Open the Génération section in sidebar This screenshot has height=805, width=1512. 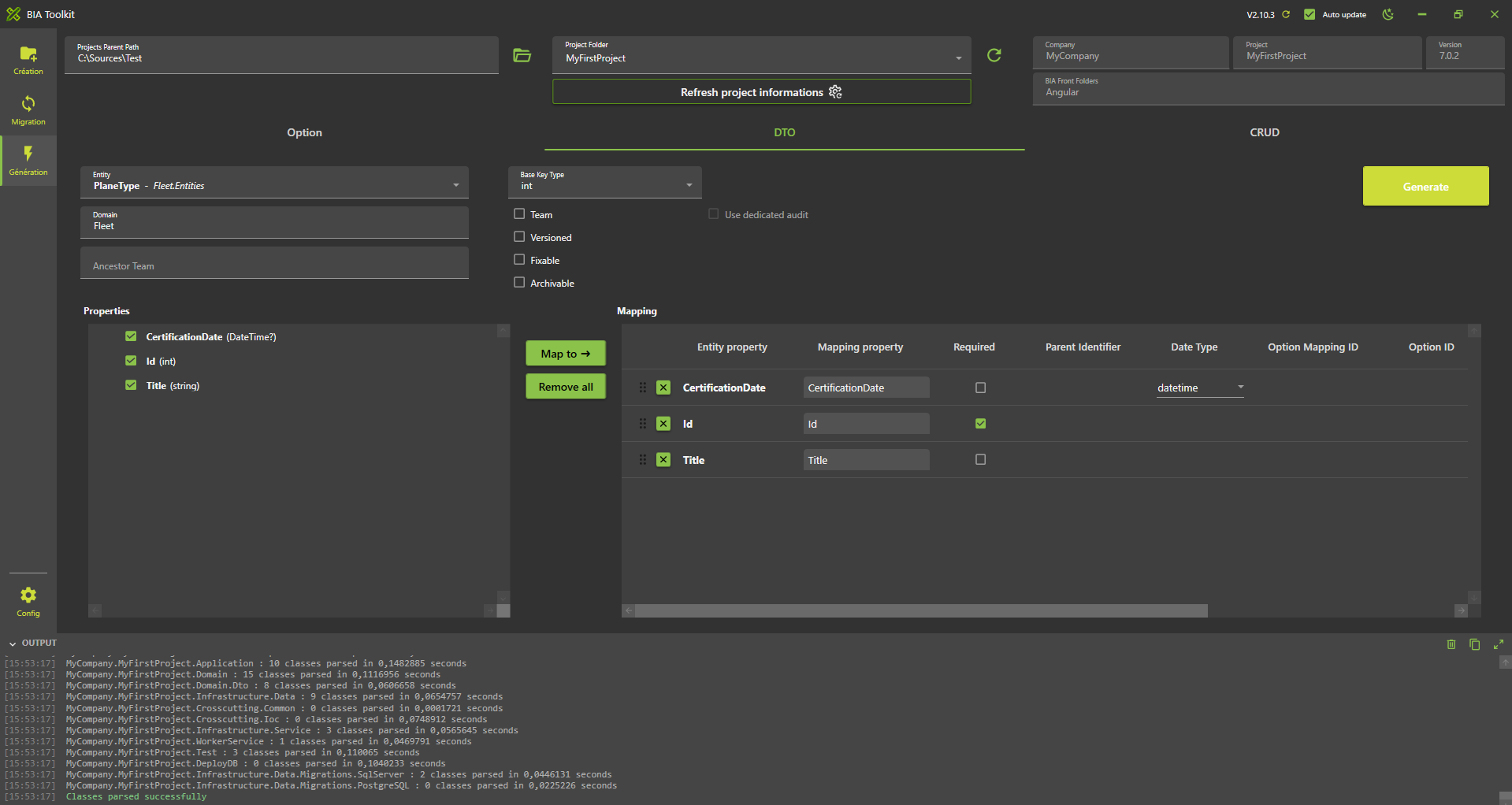28,161
